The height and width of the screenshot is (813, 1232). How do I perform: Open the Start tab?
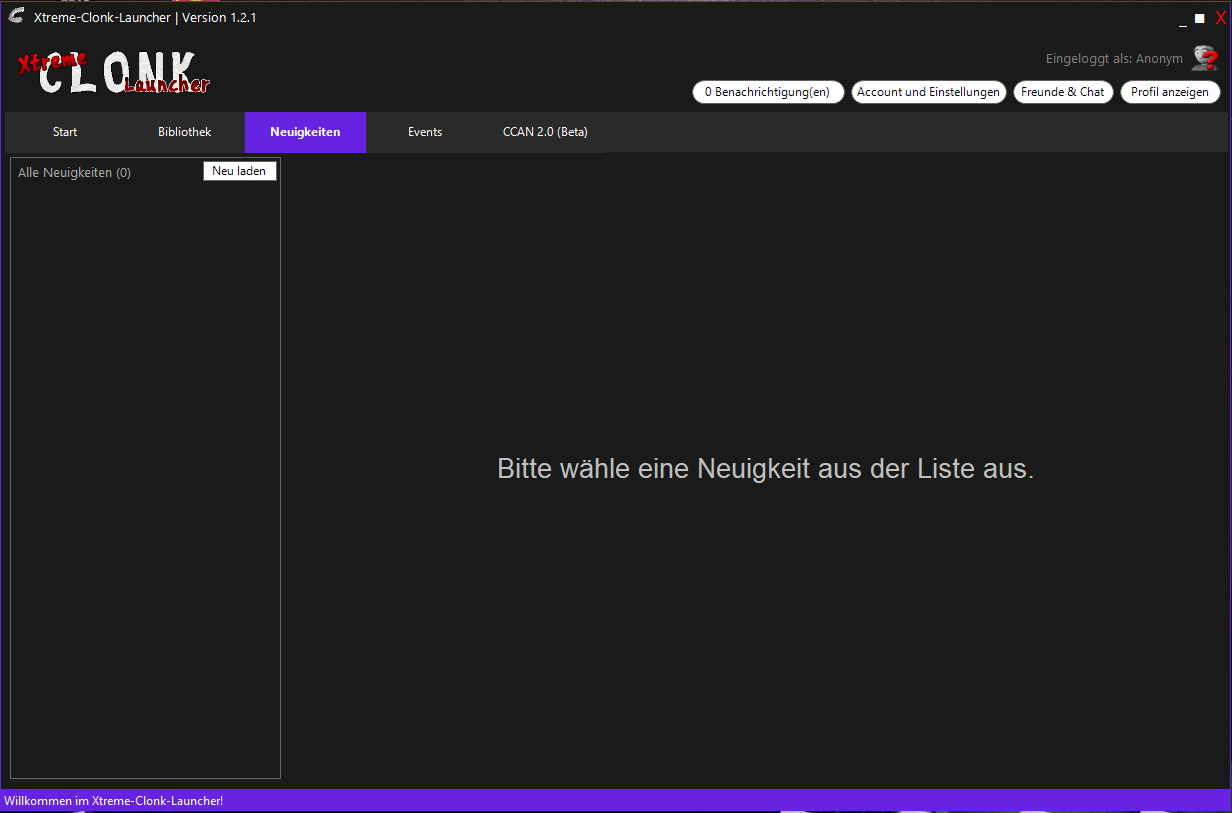[65, 132]
